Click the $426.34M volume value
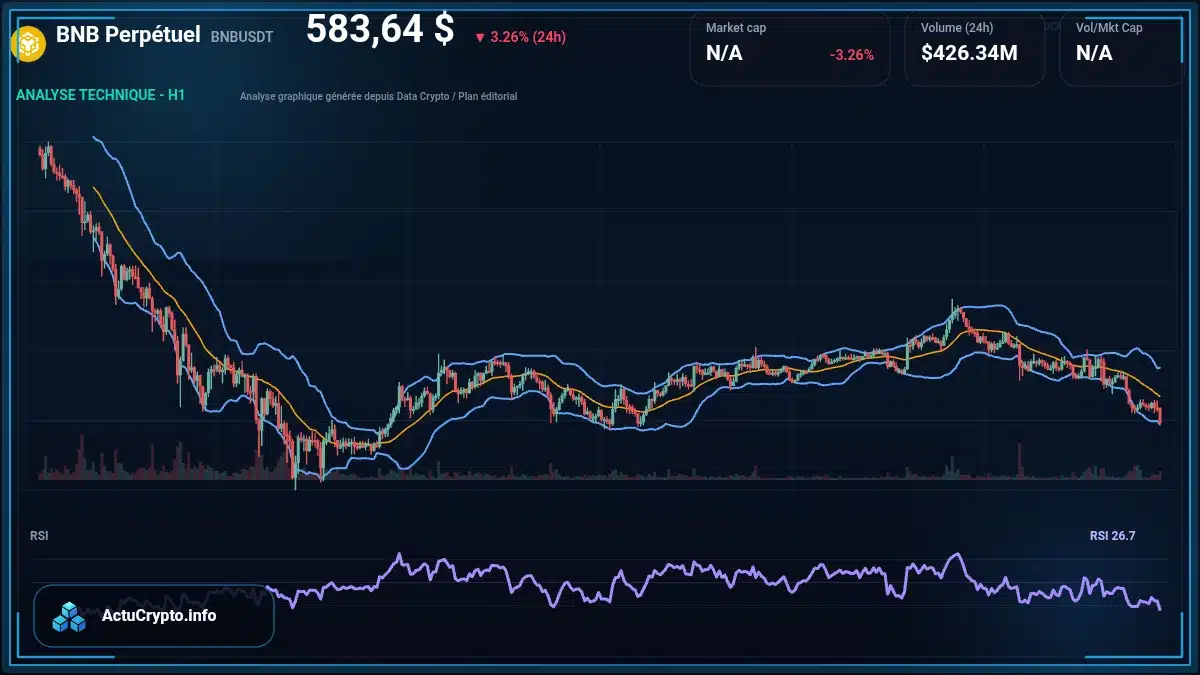This screenshot has width=1200, height=675. coord(969,54)
